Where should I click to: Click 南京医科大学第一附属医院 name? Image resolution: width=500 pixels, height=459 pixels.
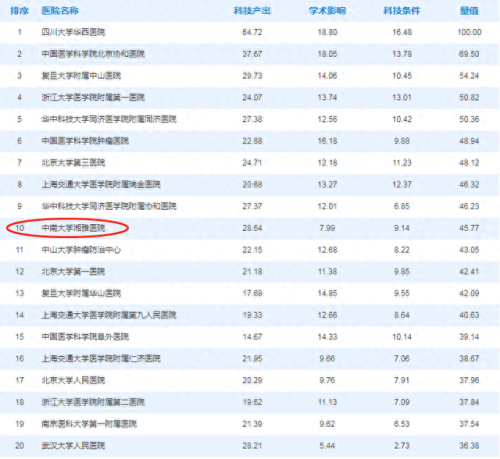(x=89, y=424)
